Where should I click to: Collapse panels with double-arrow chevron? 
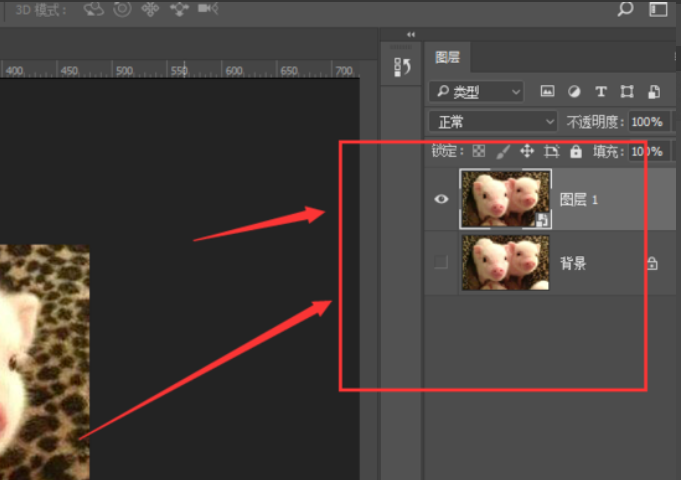click(x=411, y=34)
